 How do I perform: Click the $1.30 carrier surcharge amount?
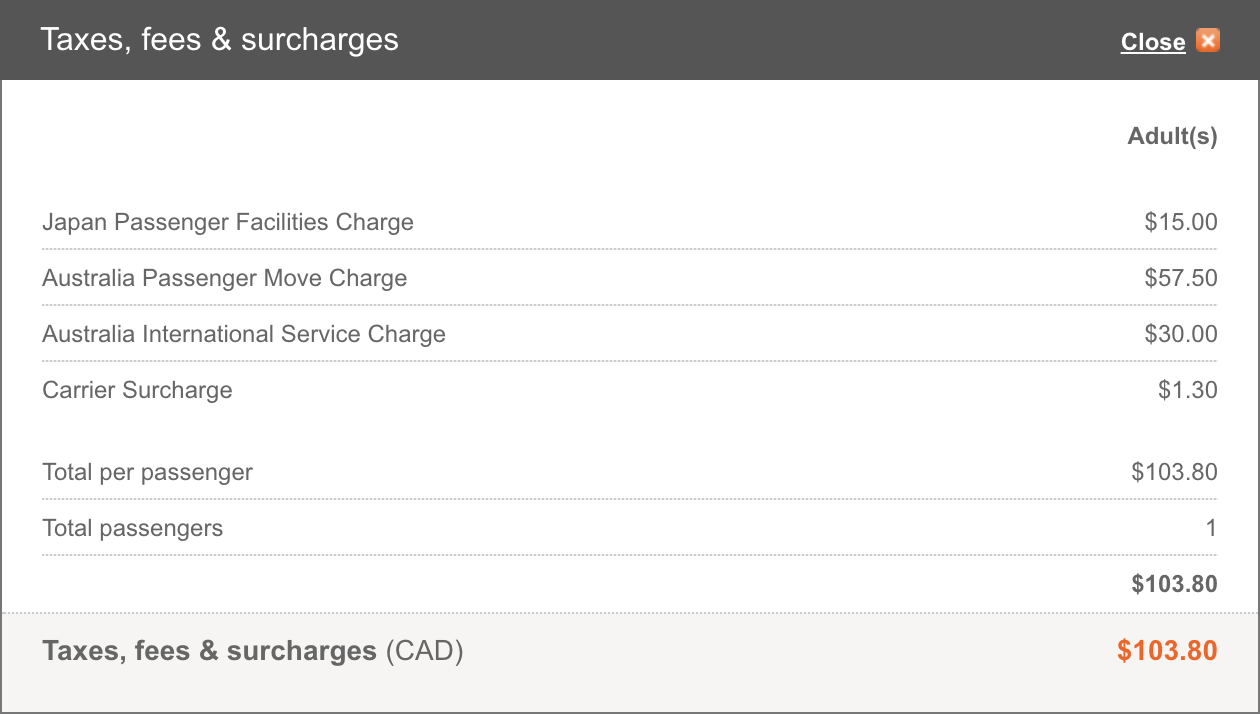point(1188,390)
